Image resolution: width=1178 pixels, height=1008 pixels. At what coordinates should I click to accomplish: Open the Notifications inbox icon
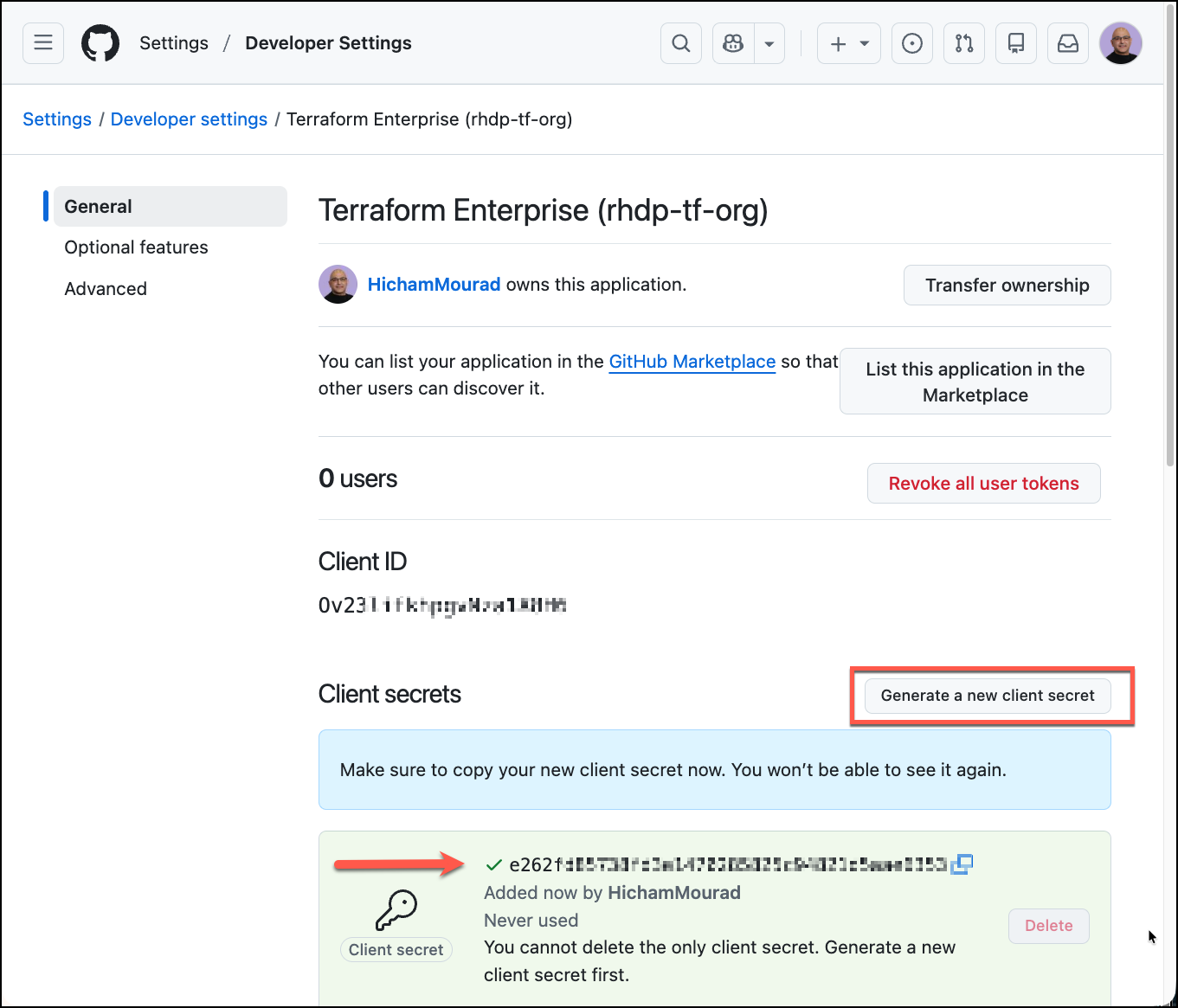point(1068,43)
